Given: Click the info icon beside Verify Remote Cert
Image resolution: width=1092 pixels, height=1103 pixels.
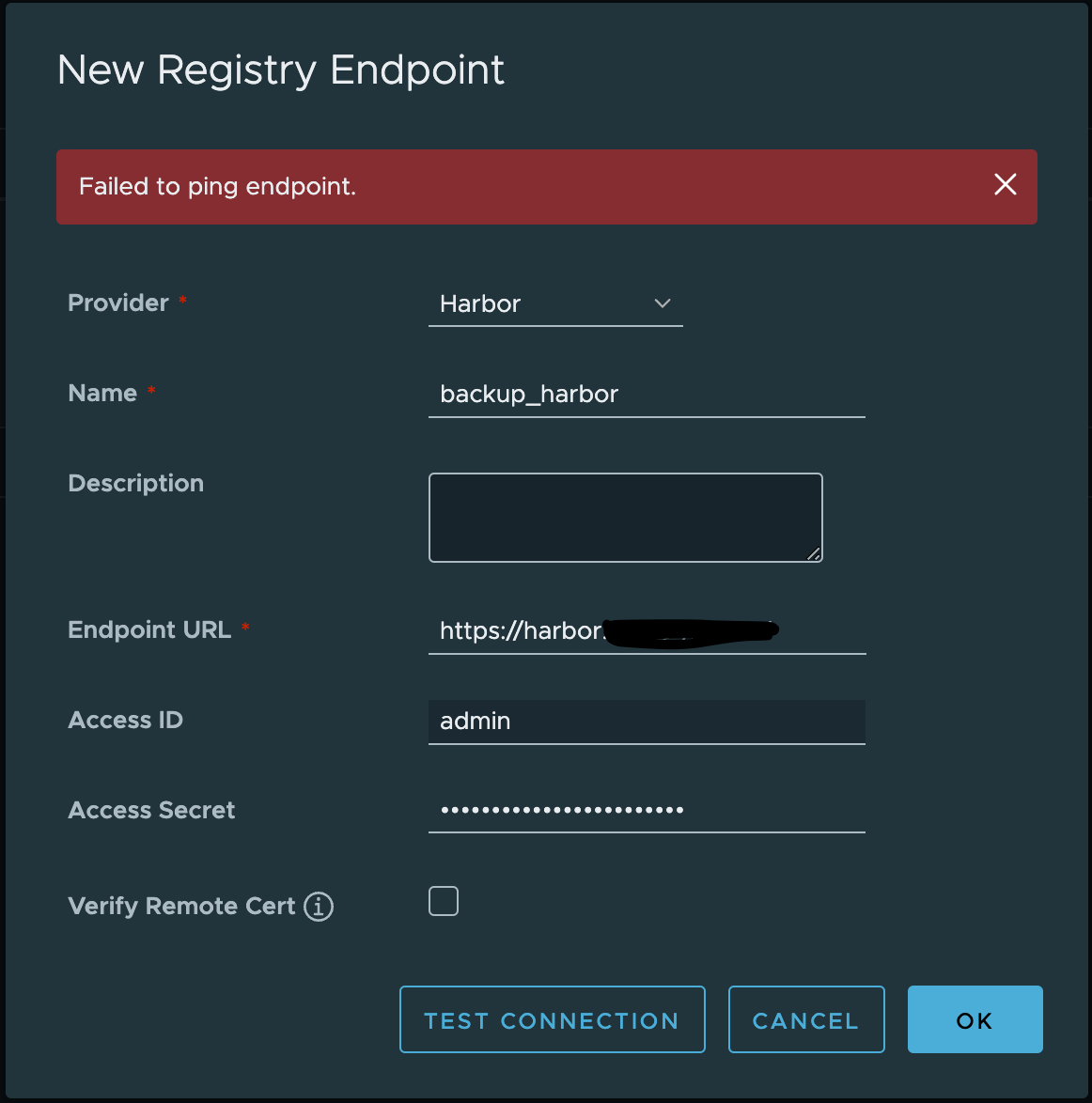Looking at the screenshot, I should point(320,906).
